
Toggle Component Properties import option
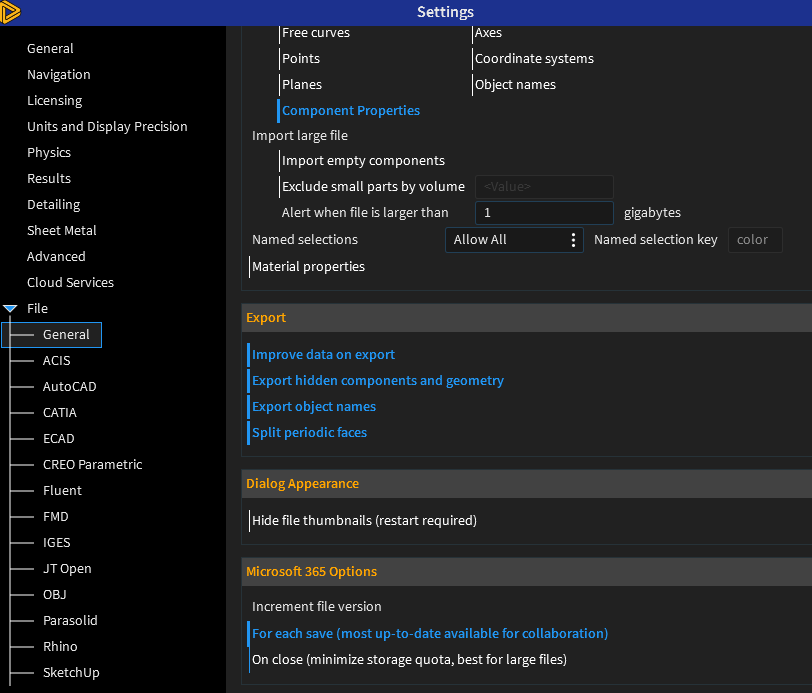(350, 111)
